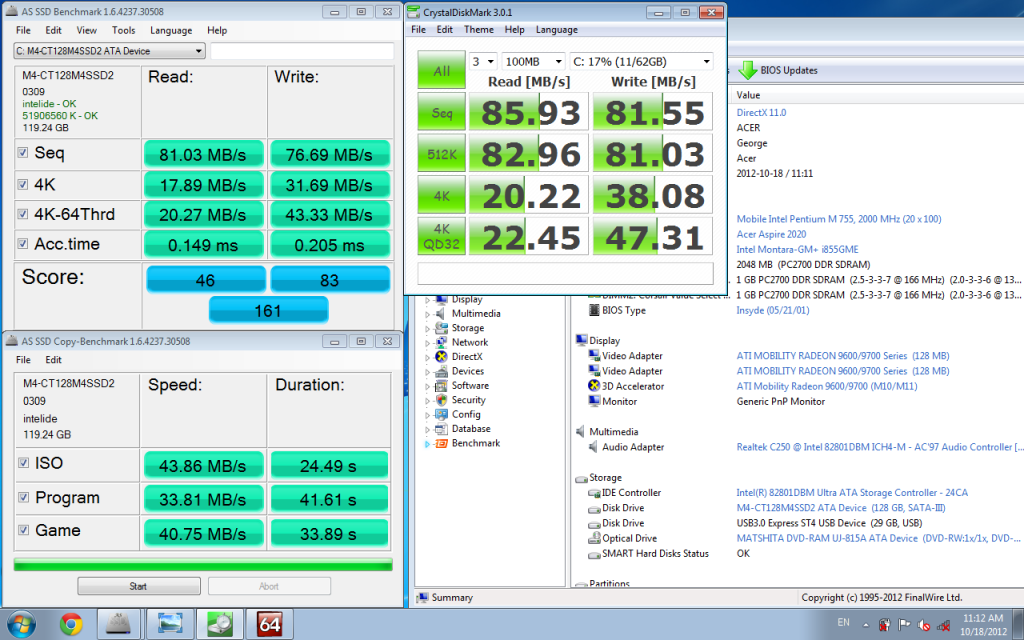1024x640 pixels.
Task: Uncheck the Seq test checkbox
Action: [23, 153]
